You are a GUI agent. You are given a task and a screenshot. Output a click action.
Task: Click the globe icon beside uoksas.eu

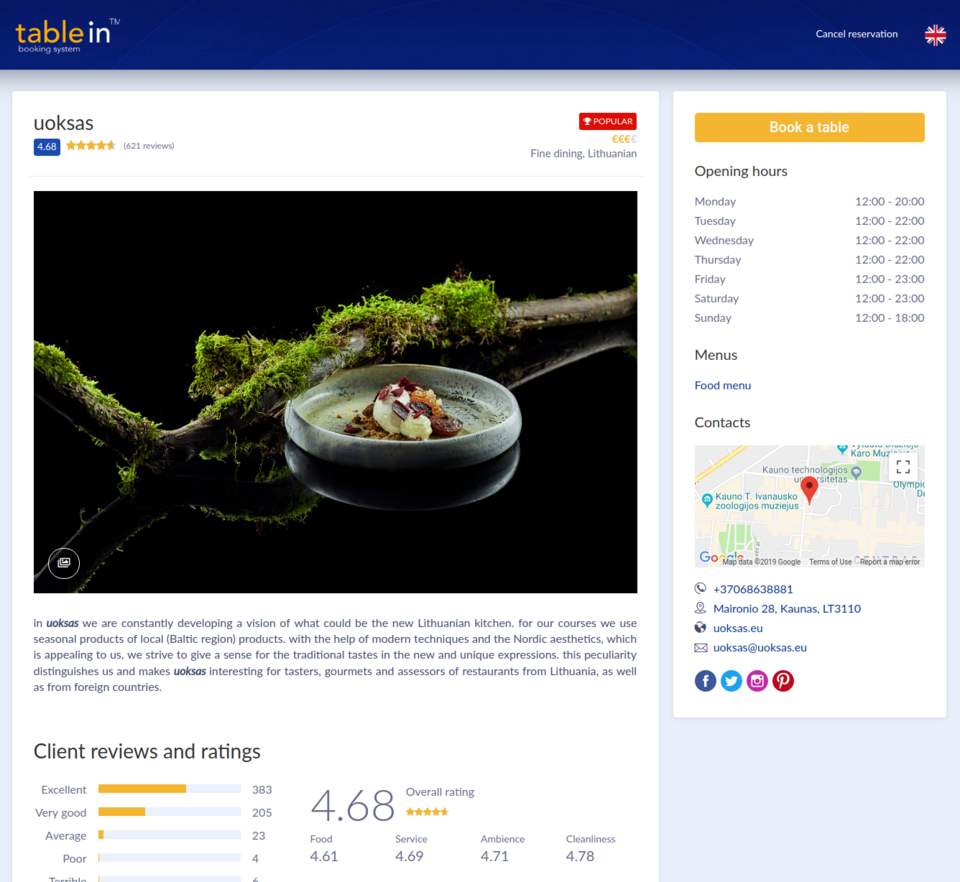(x=700, y=627)
